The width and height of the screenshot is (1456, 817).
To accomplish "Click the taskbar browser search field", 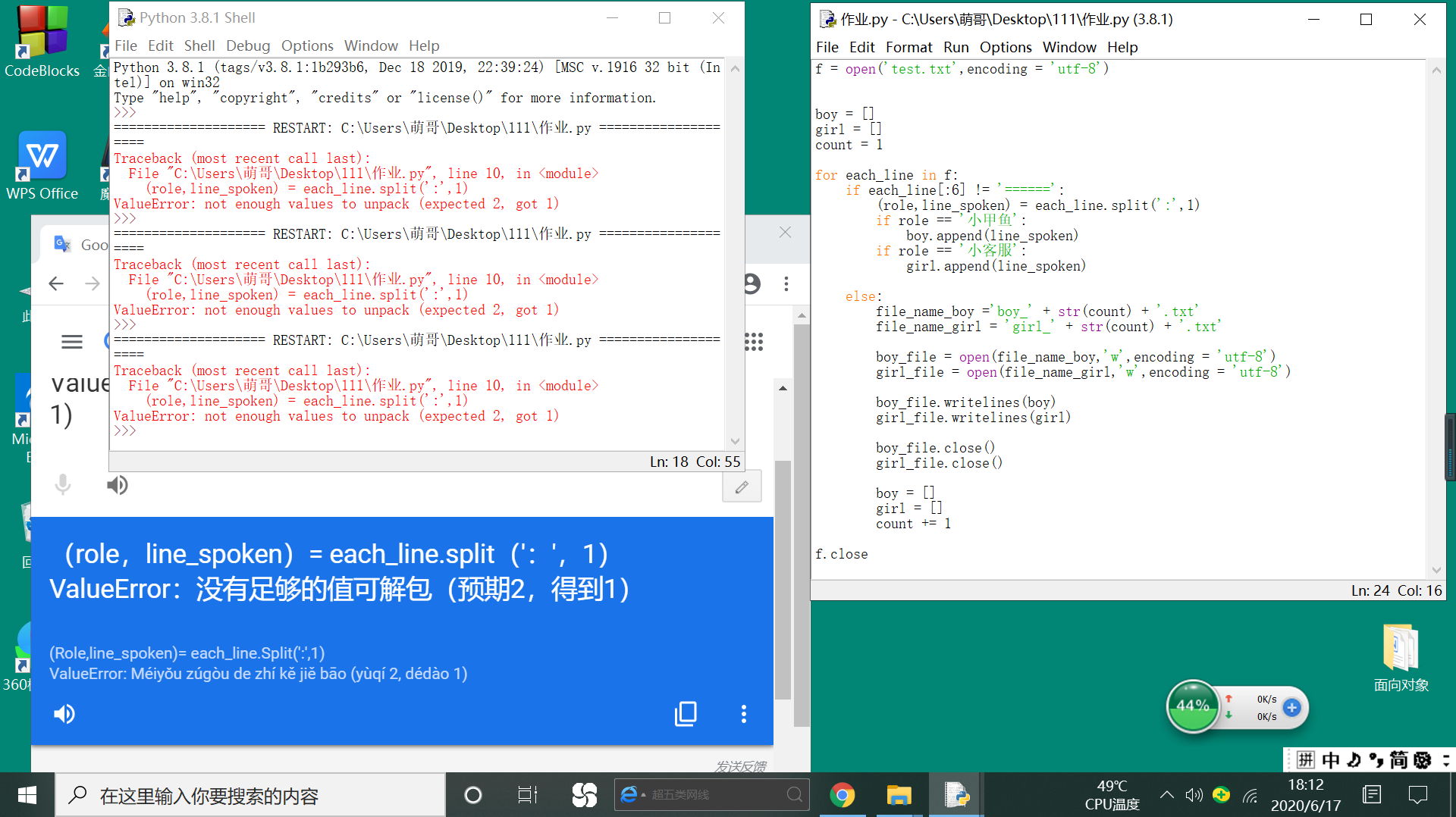I will (711, 794).
